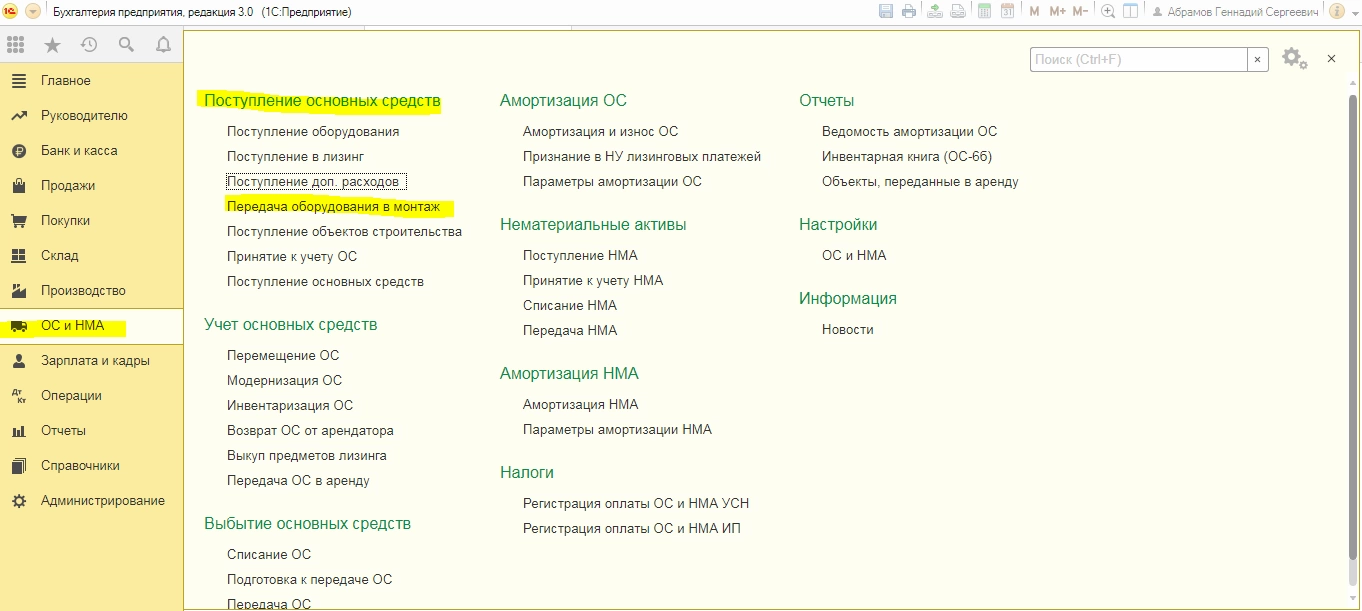Open Параметры амортизации НМА
Viewport: 1362px width, 611px height.
point(617,429)
